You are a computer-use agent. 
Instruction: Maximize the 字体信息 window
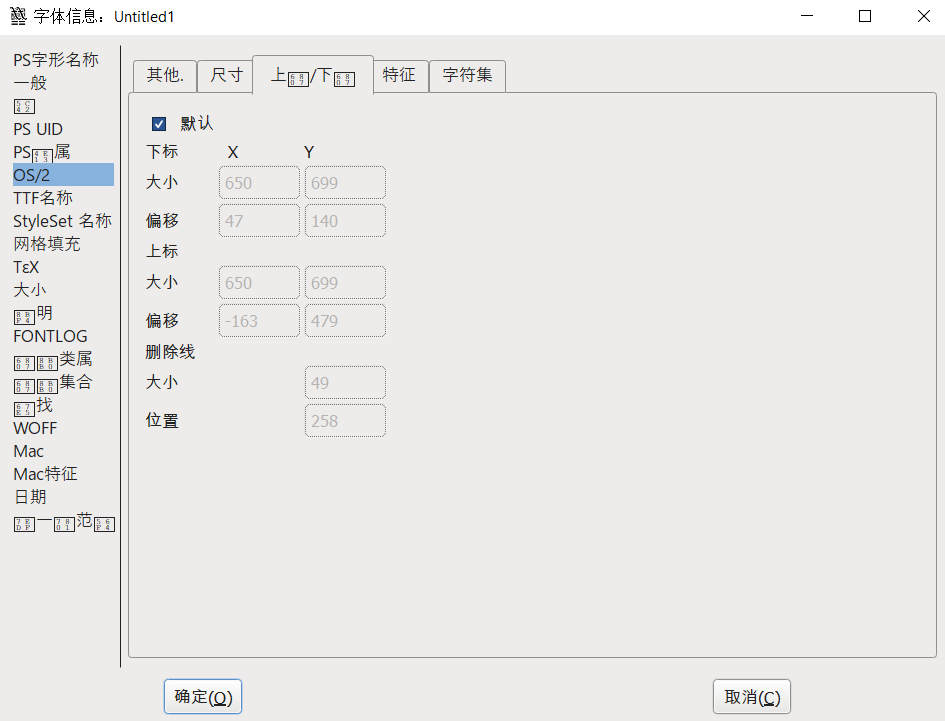pyautogui.click(x=865, y=16)
